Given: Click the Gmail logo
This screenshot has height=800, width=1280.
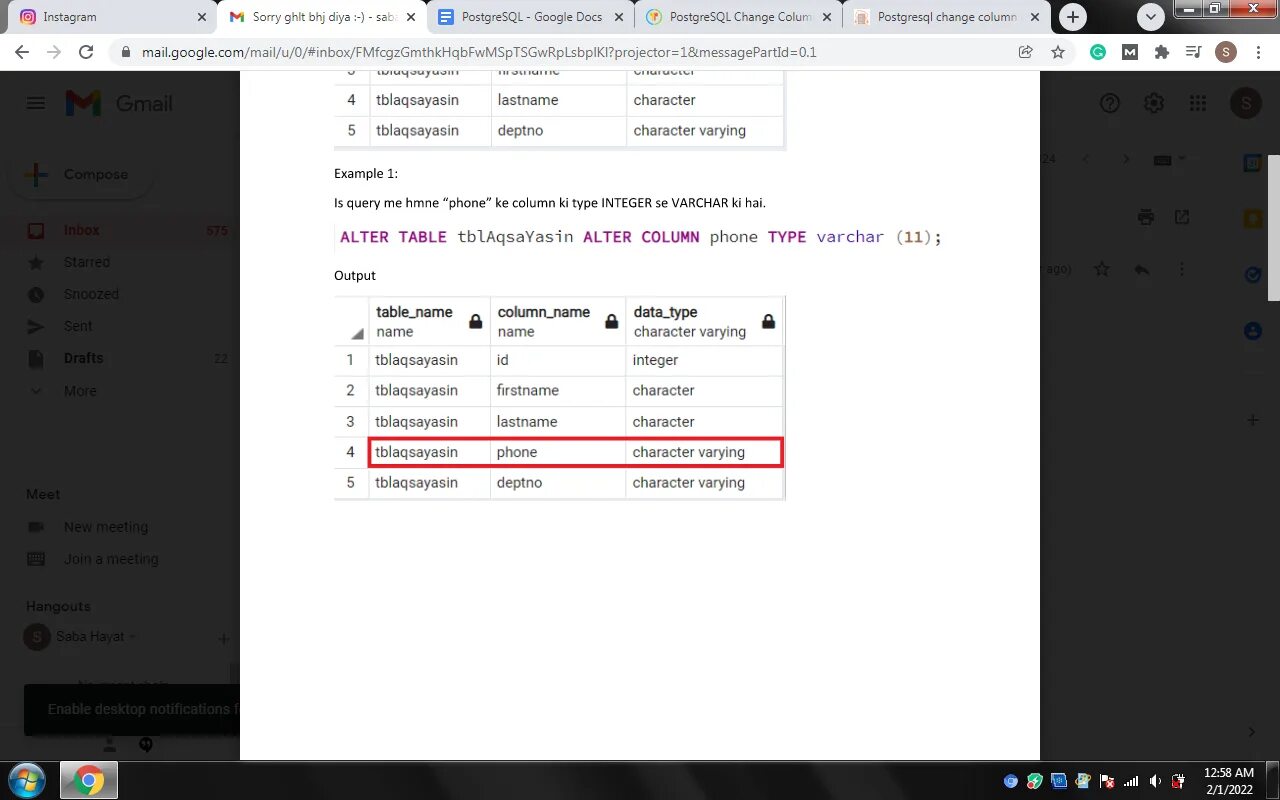Looking at the screenshot, I should (x=119, y=103).
